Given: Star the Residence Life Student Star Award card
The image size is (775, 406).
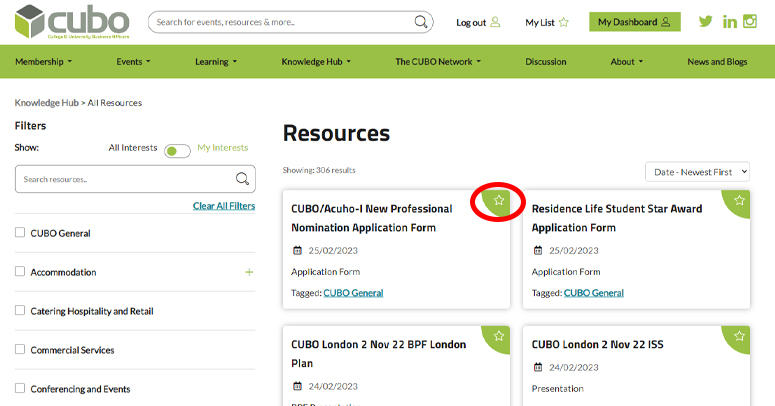Looking at the screenshot, I should point(739,200).
